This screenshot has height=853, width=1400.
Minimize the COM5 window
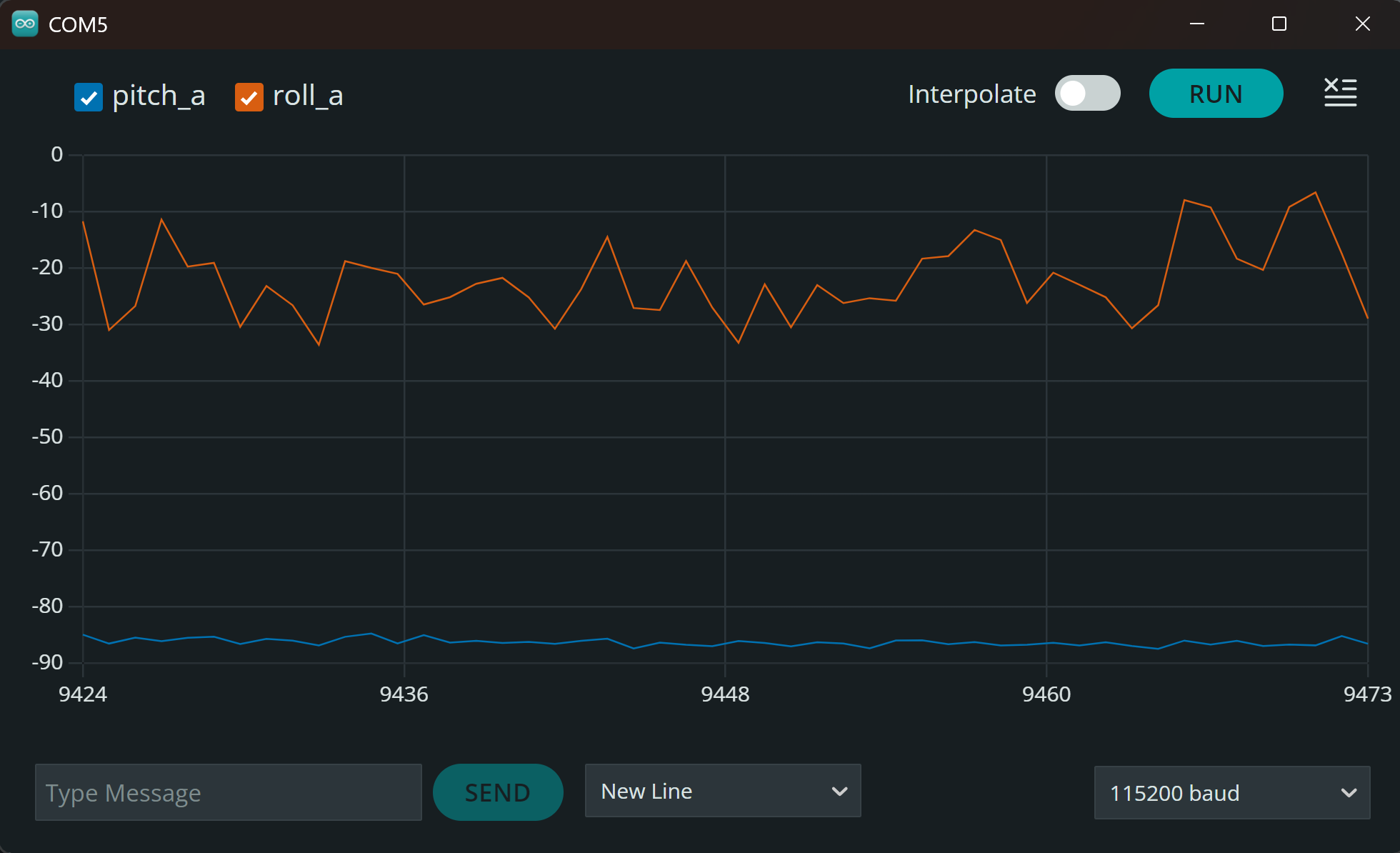click(1197, 24)
